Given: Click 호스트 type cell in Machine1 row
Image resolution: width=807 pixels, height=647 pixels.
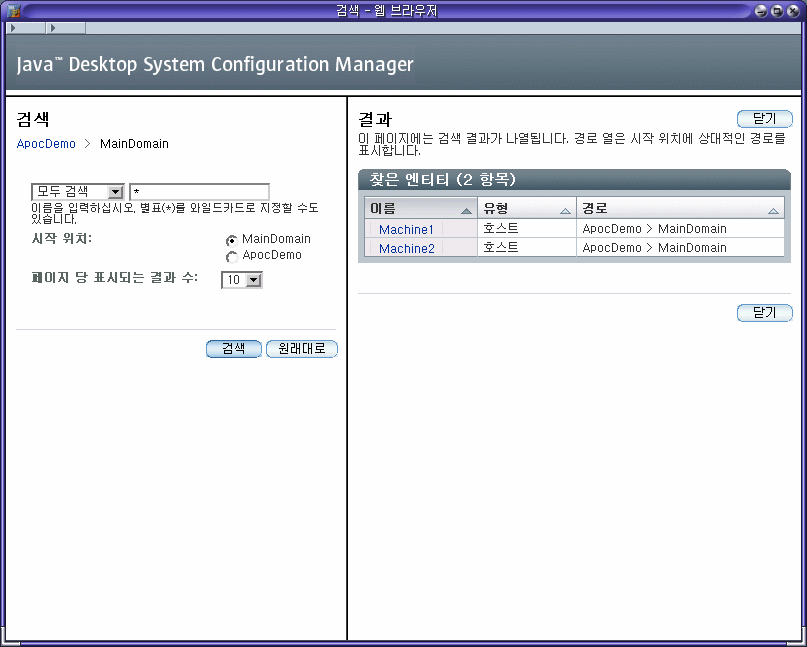Looking at the screenshot, I should click(527, 229).
